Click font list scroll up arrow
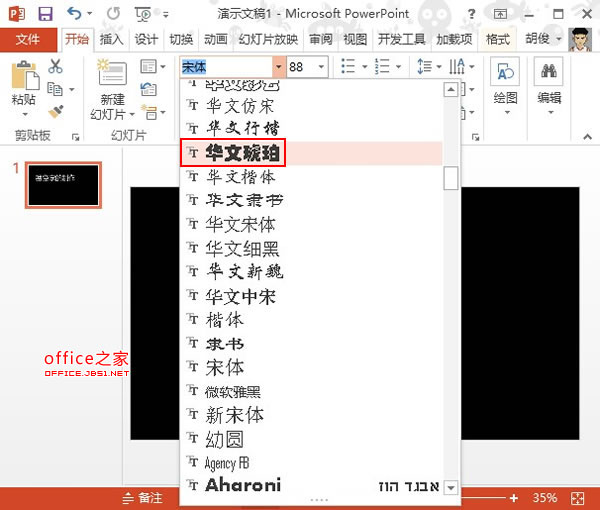The width and height of the screenshot is (600, 510). pos(451,90)
